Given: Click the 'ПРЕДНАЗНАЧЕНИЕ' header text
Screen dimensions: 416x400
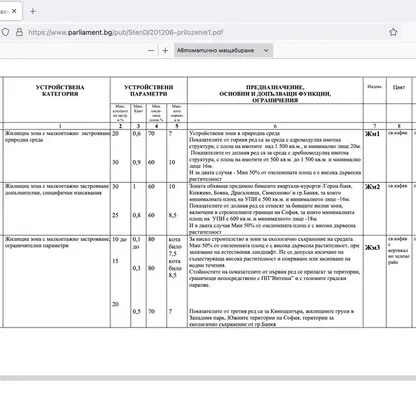Looking at the screenshot, I should 275,87.
